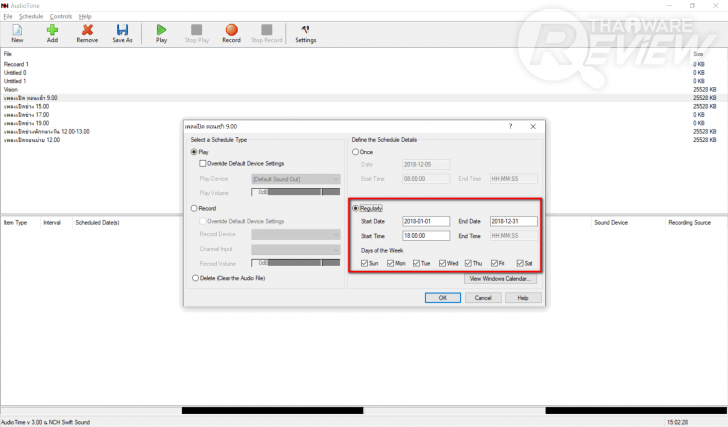The width and height of the screenshot is (728, 427).
Task: Toggle the Sun checkbox
Action: tap(364, 263)
